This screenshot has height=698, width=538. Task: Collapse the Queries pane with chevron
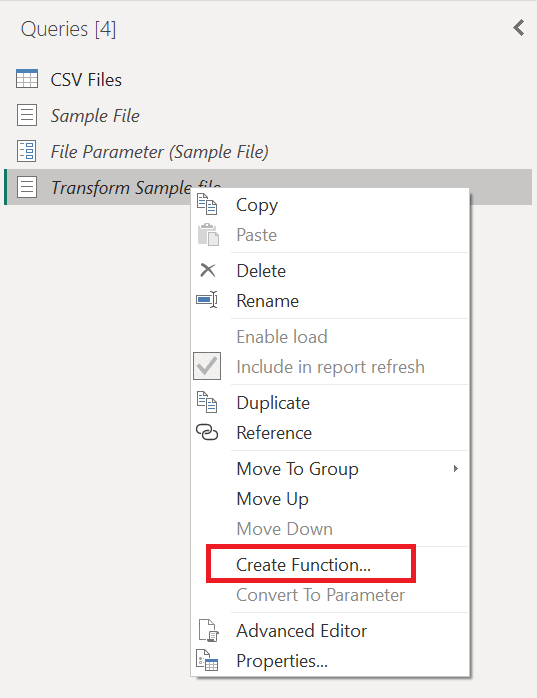pos(519,28)
